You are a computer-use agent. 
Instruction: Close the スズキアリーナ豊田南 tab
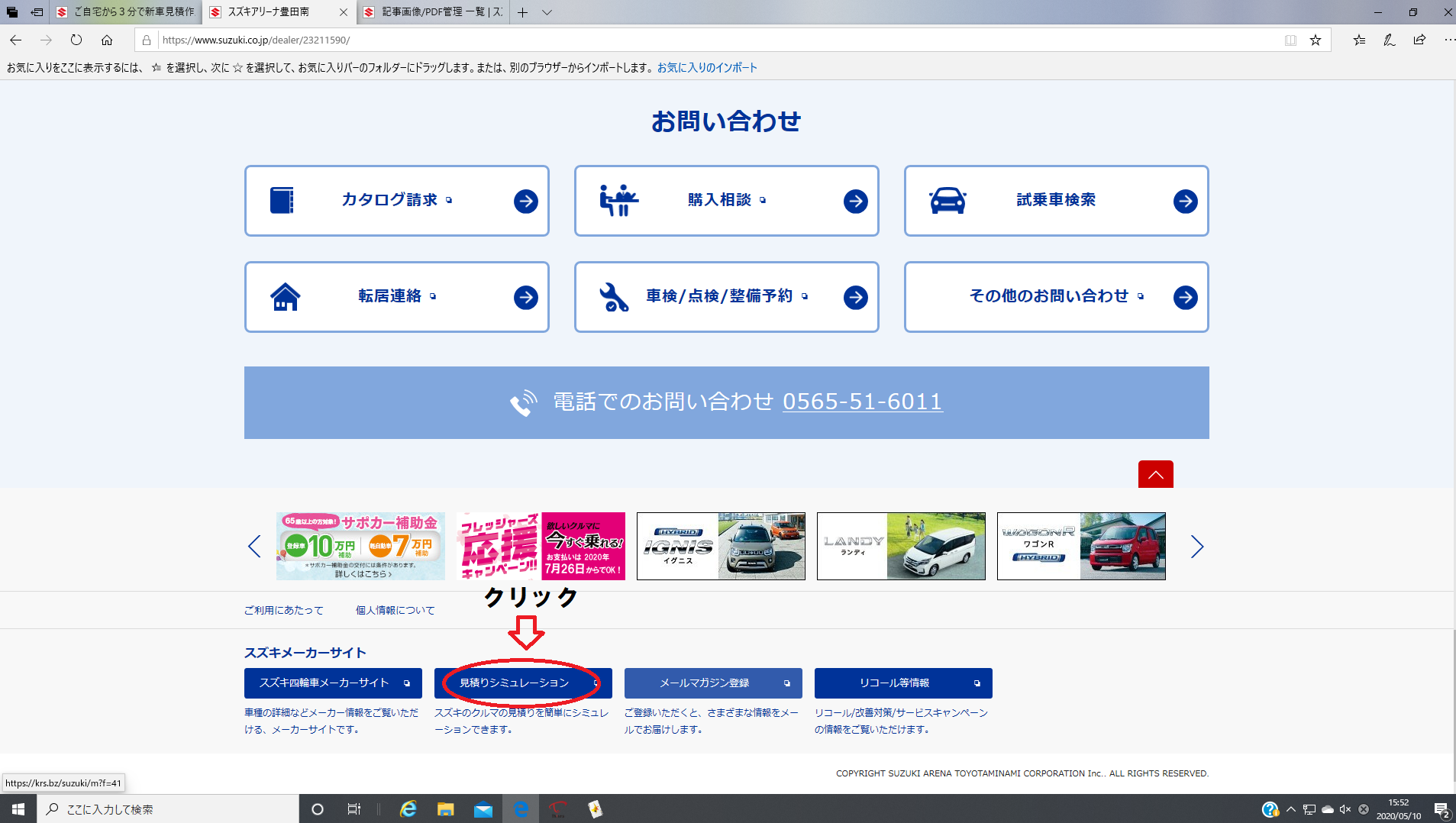(x=343, y=12)
